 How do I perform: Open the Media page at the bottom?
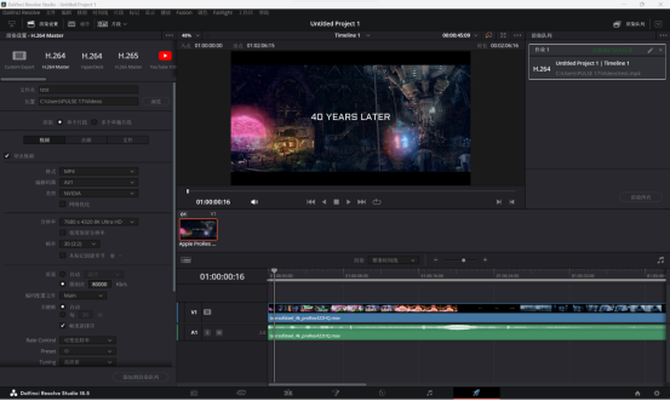194,393
